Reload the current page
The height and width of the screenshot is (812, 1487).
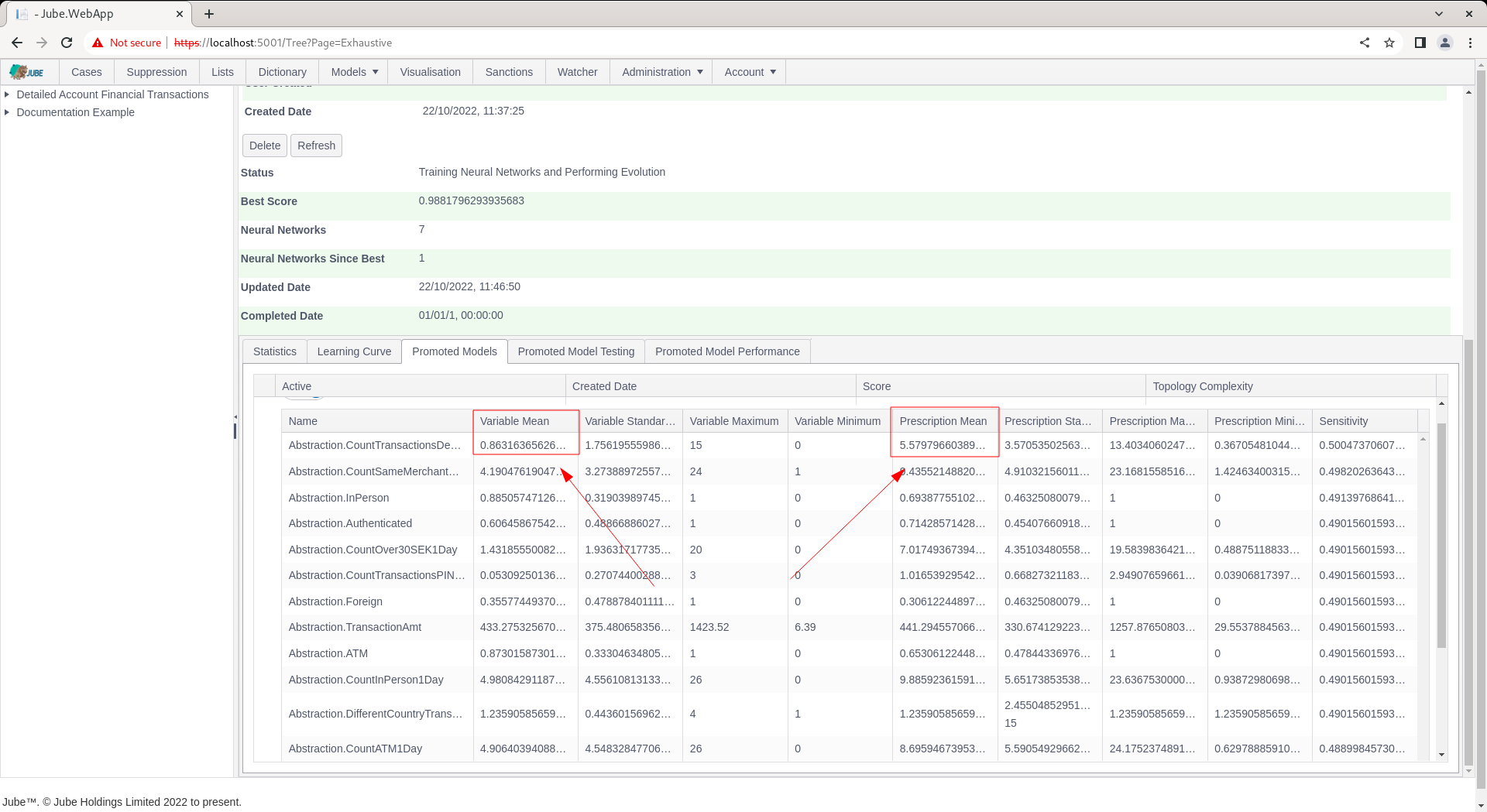coord(67,43)
